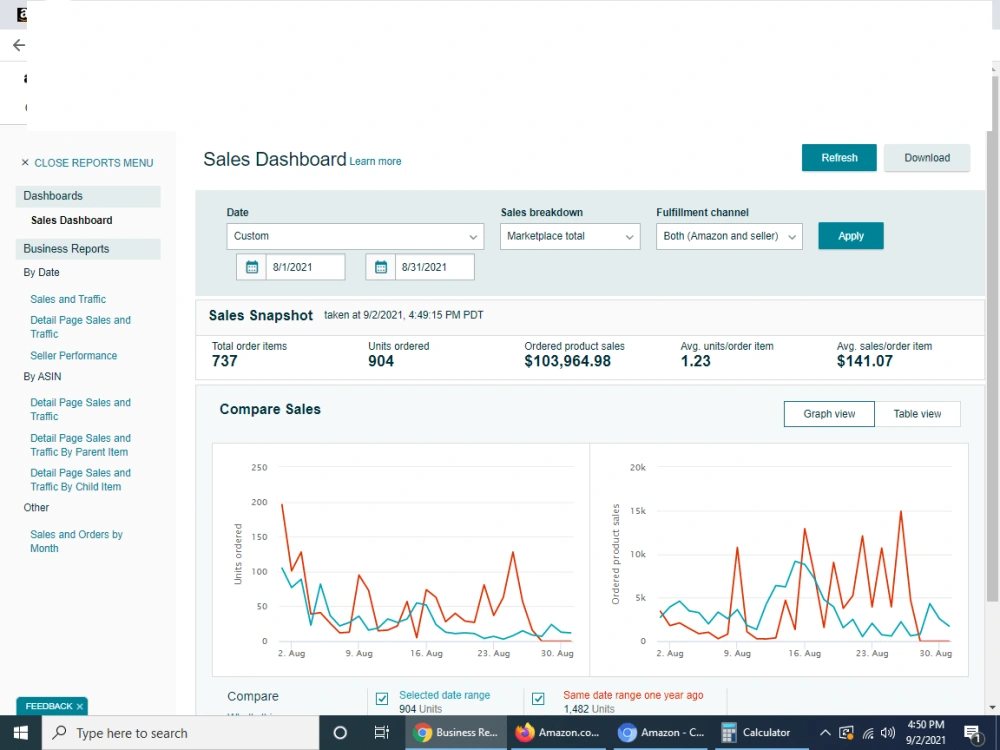Click the Learn more link
Image resolution: width=1000 pixels, height=750 pixels.
click(x=375, y=161)
